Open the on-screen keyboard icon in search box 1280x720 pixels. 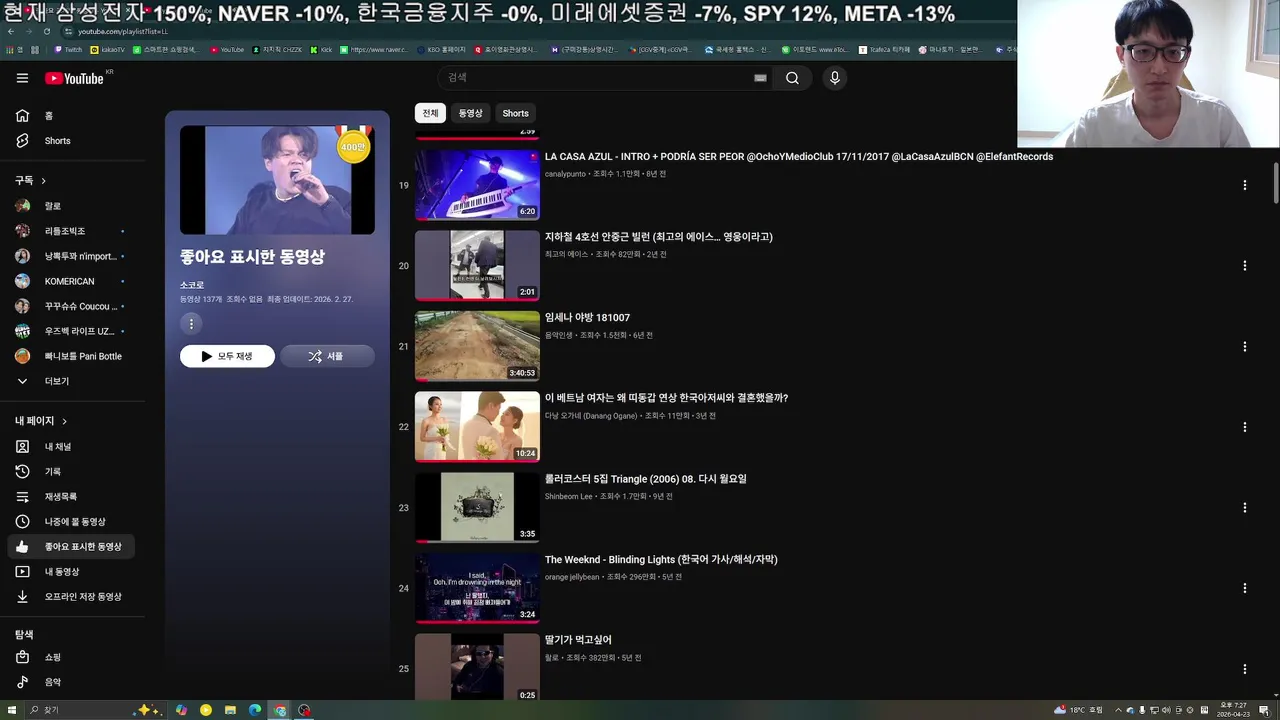[760, 78]
